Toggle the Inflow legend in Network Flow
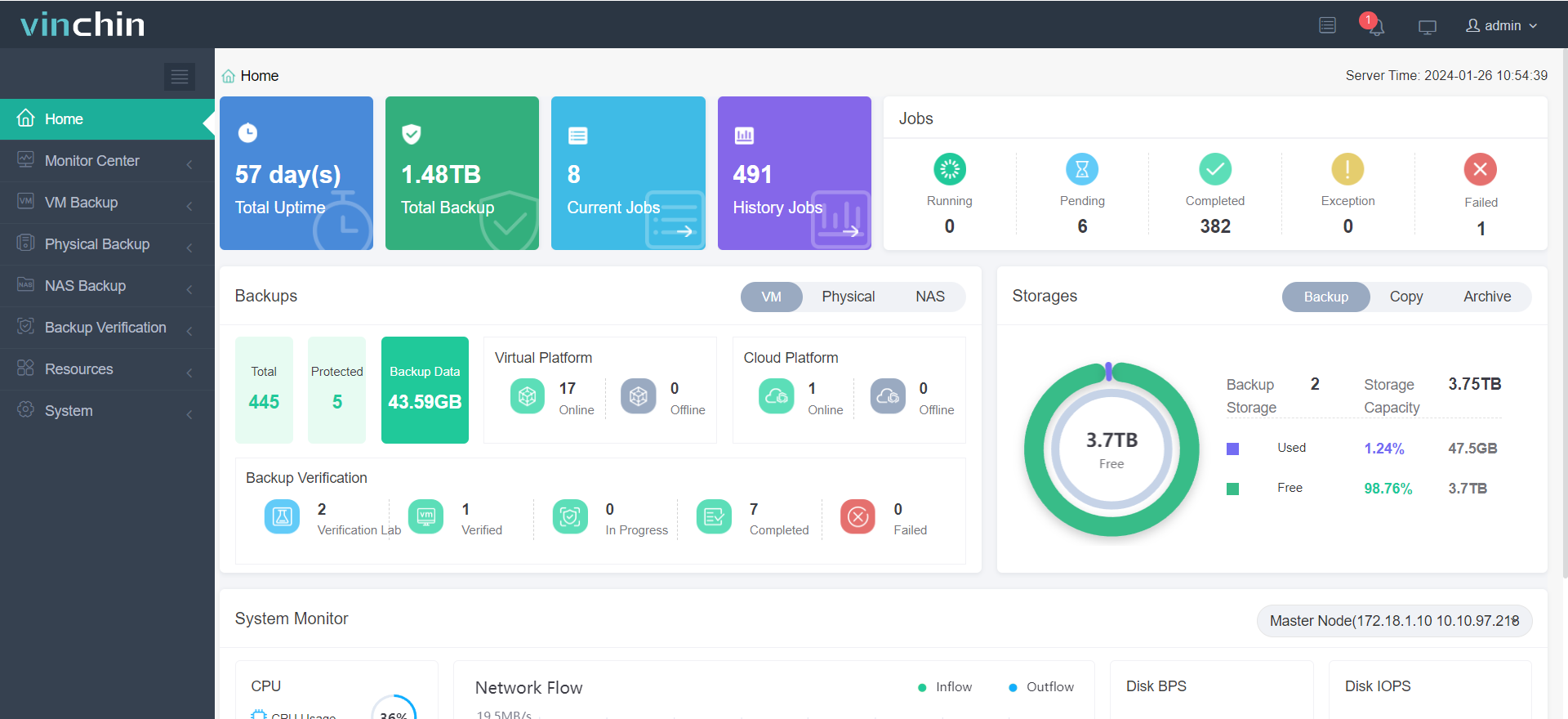1568x719 pixels. [x=945, y=687]
